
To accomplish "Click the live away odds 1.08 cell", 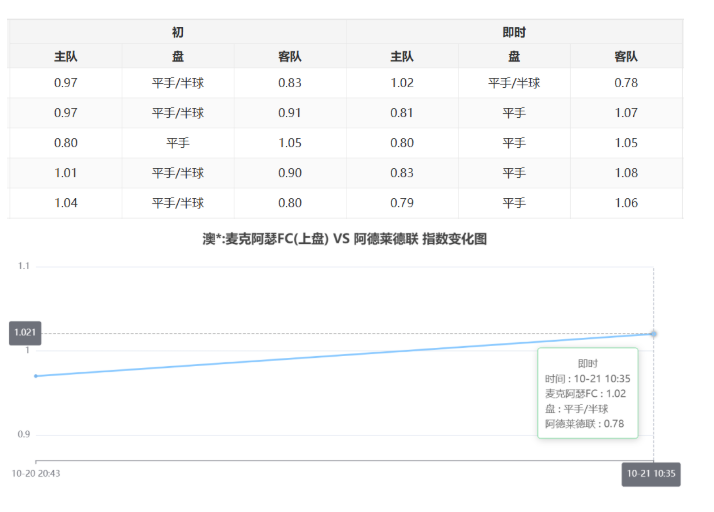I will pos(626,173).
